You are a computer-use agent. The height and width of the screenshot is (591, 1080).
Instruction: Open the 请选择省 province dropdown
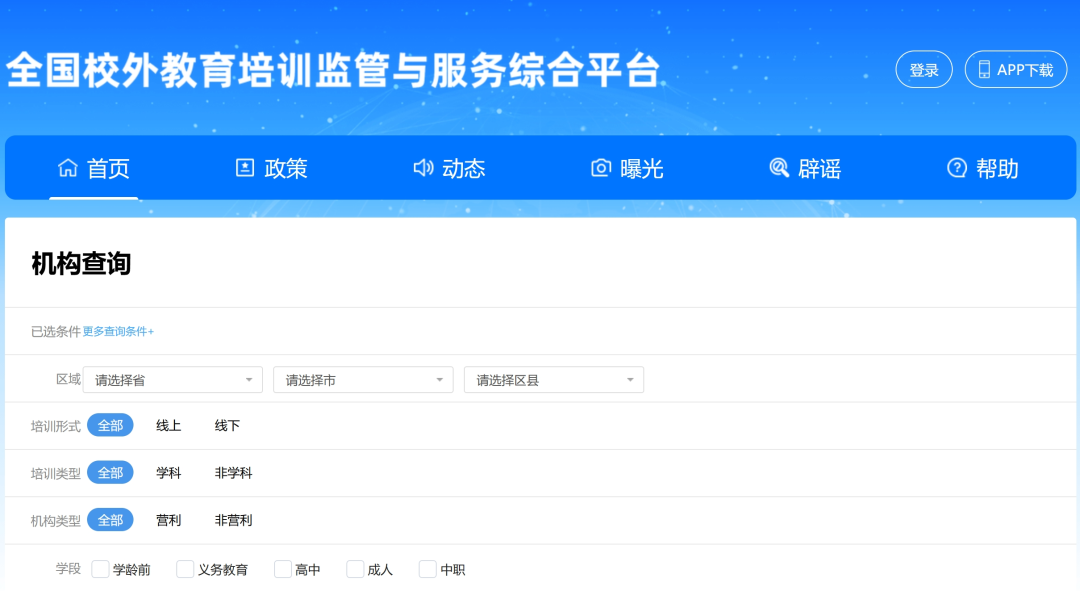[172, 380]
